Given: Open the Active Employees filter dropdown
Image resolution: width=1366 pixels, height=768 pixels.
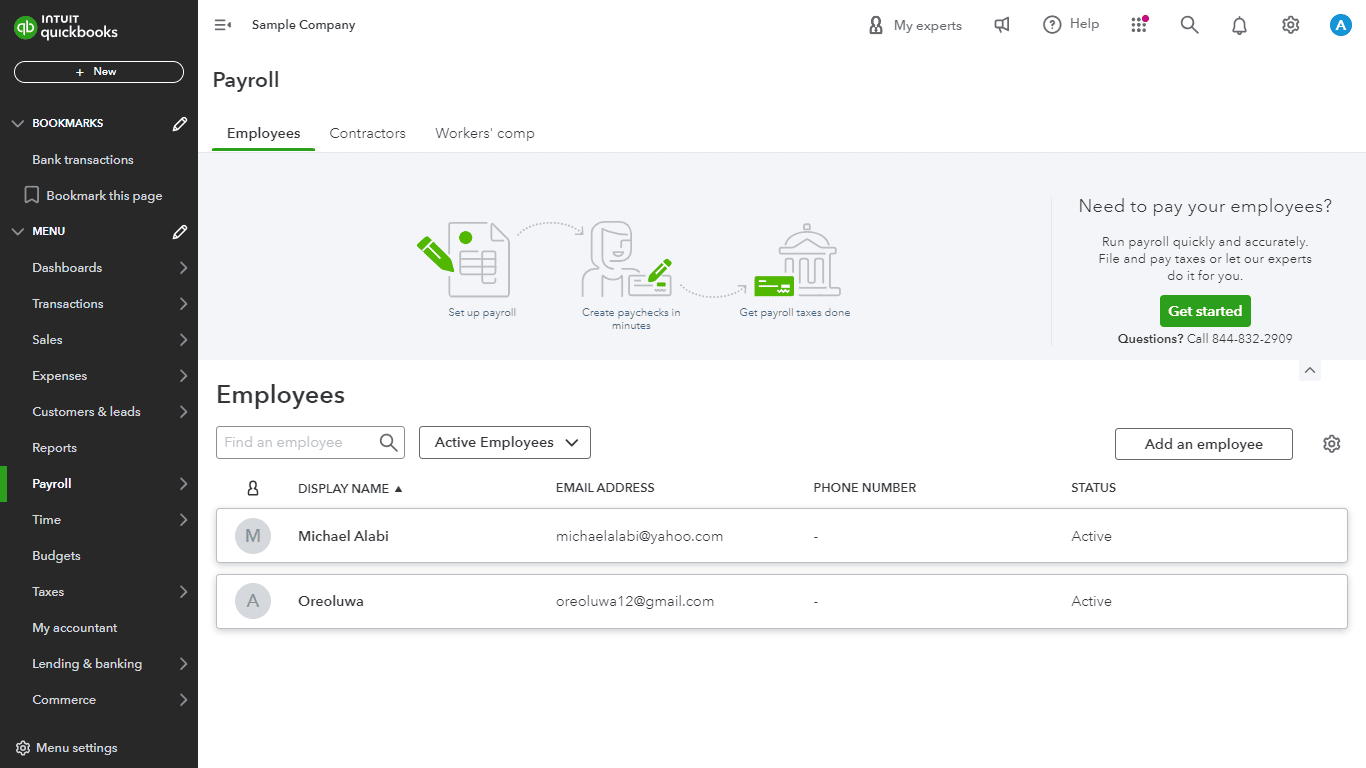Looking at the screenshot, I should (505, 443).
